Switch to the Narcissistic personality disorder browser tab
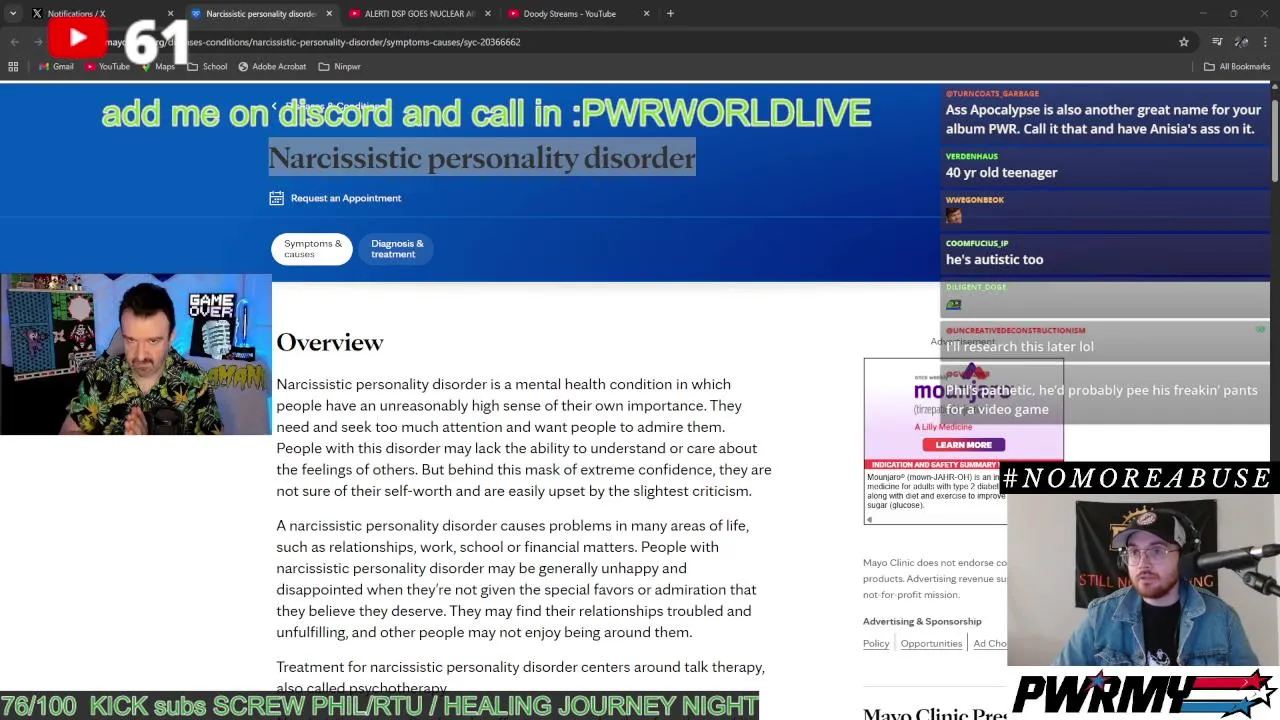Image resolution: width=1280 pixels, height=720 pixels. (x=262, y=14)
